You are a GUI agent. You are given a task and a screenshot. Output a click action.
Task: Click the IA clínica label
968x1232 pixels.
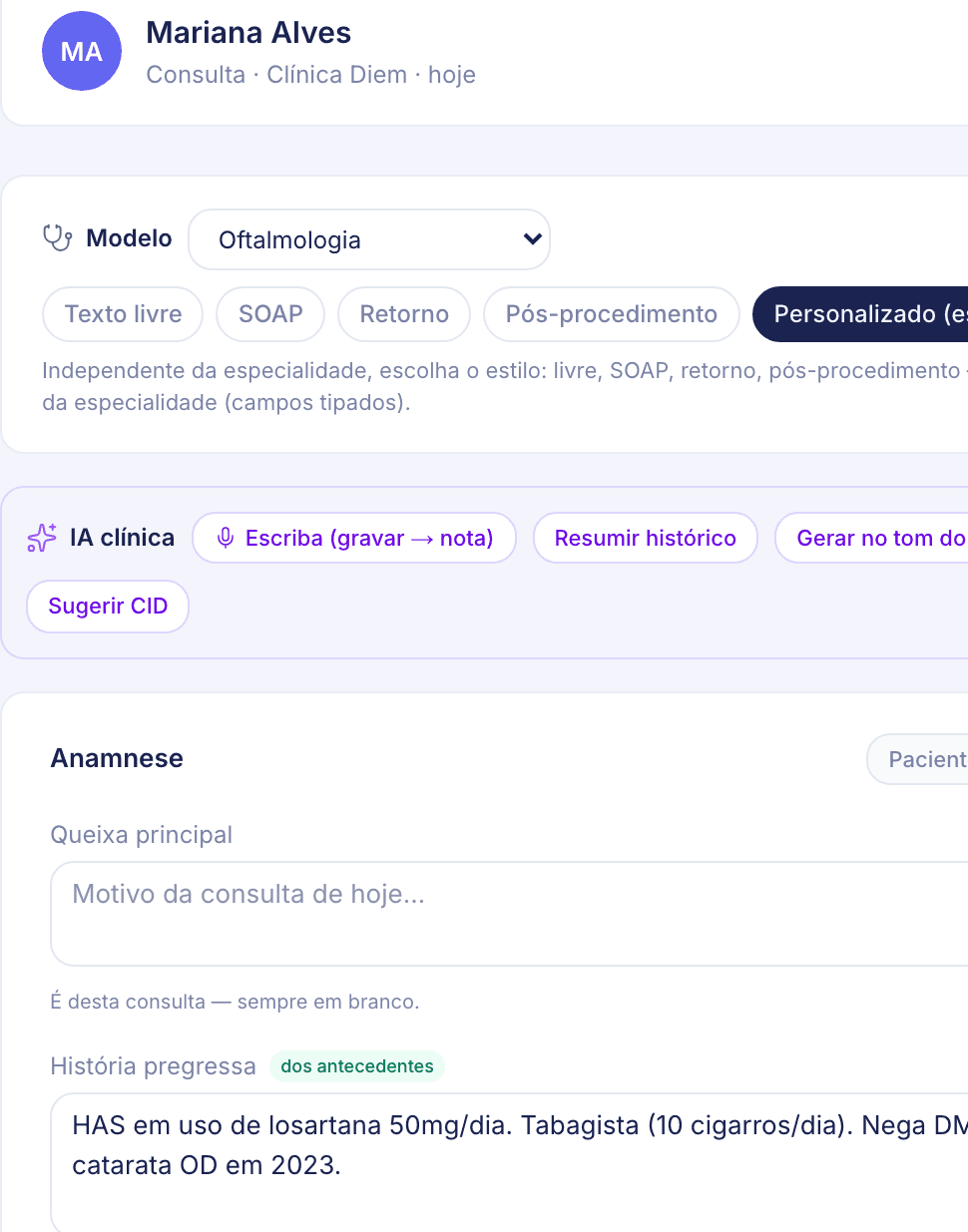pos(122,538)
